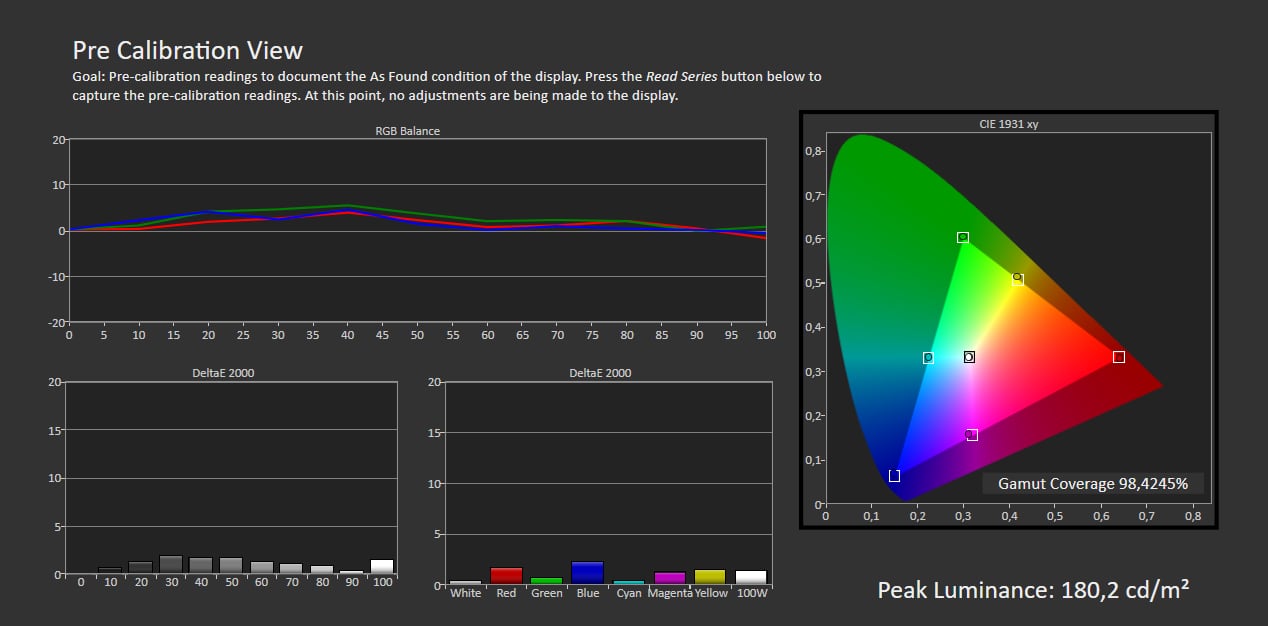Select the 100 bar in grayscale DeltaE chart
Viewport: 1268px width, 626px height.
[x=382, y=567]
